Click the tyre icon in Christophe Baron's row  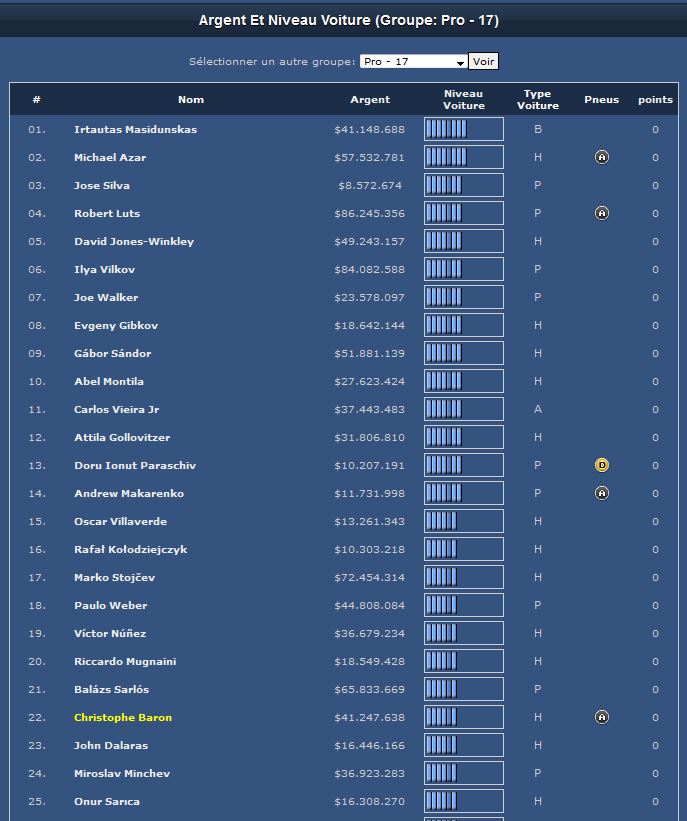coord(602,717)
